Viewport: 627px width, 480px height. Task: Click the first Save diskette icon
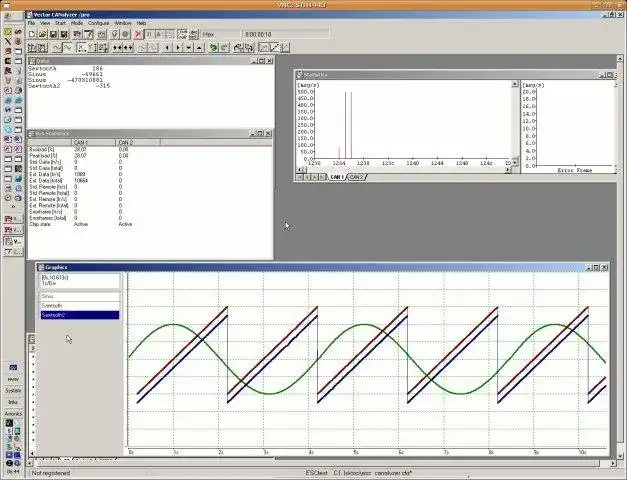tap(53, 34)
